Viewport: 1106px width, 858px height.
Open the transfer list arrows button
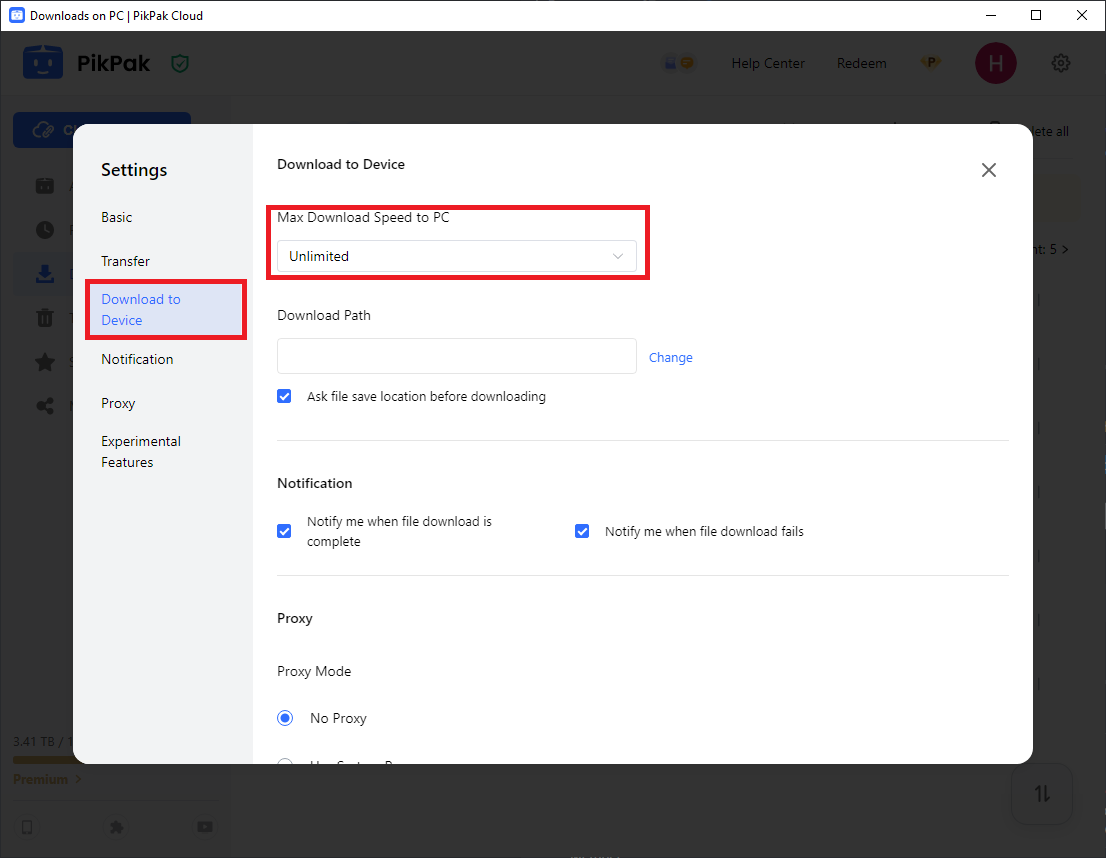pos(1042,794)
